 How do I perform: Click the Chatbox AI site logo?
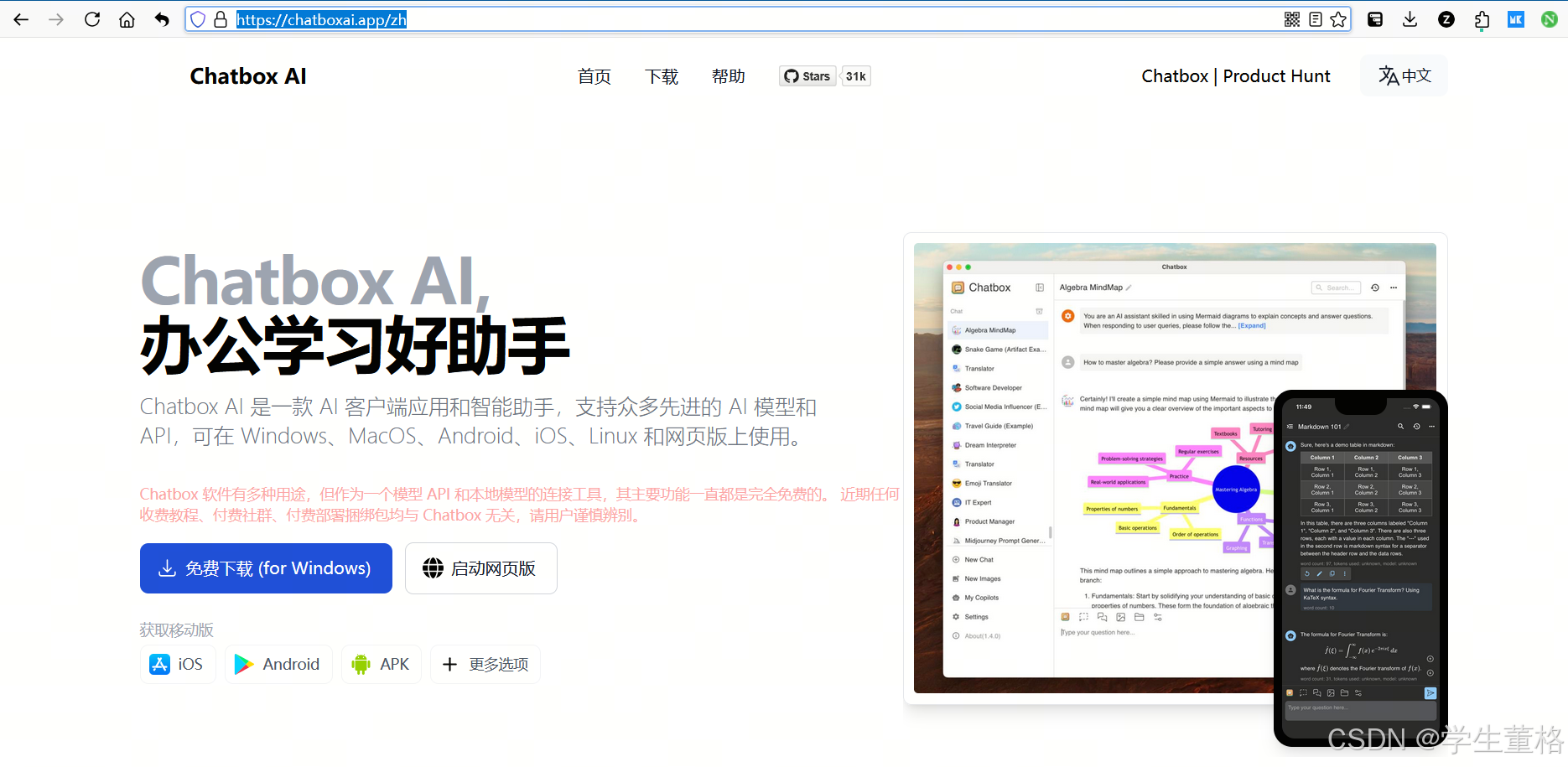pos(248,76)
